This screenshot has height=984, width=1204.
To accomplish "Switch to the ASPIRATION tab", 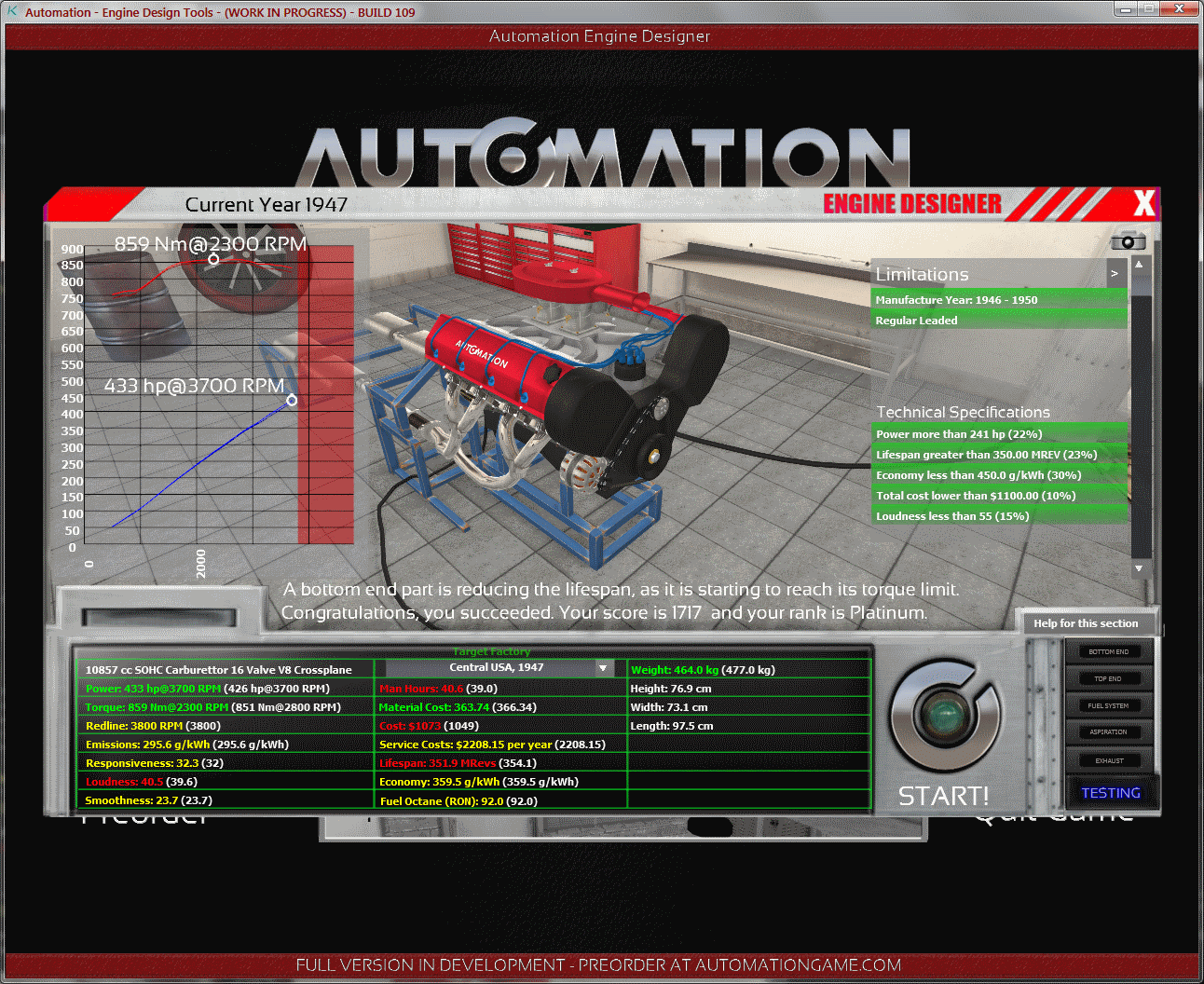I will [1109, 732].
